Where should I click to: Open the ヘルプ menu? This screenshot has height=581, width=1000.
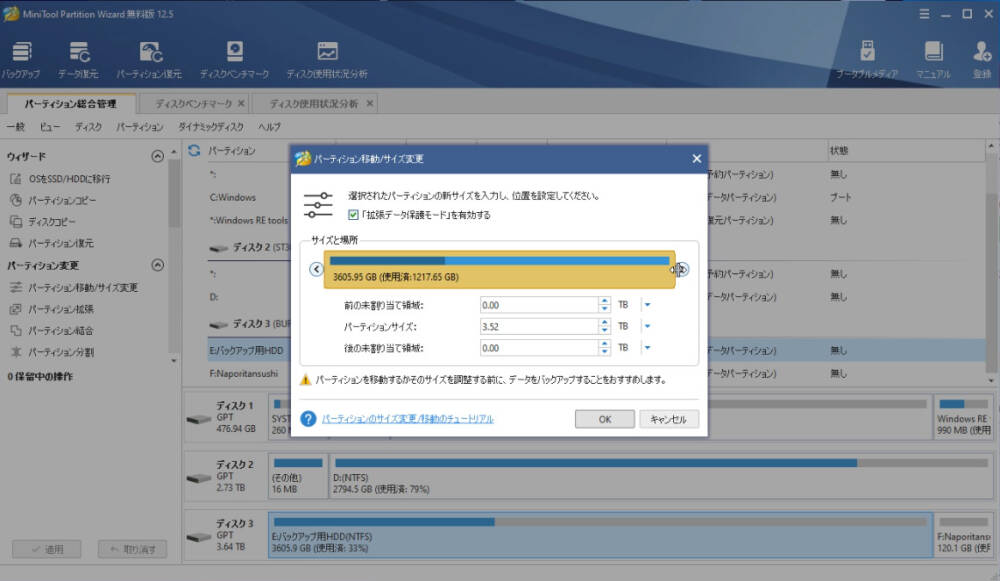pos(269,127)
